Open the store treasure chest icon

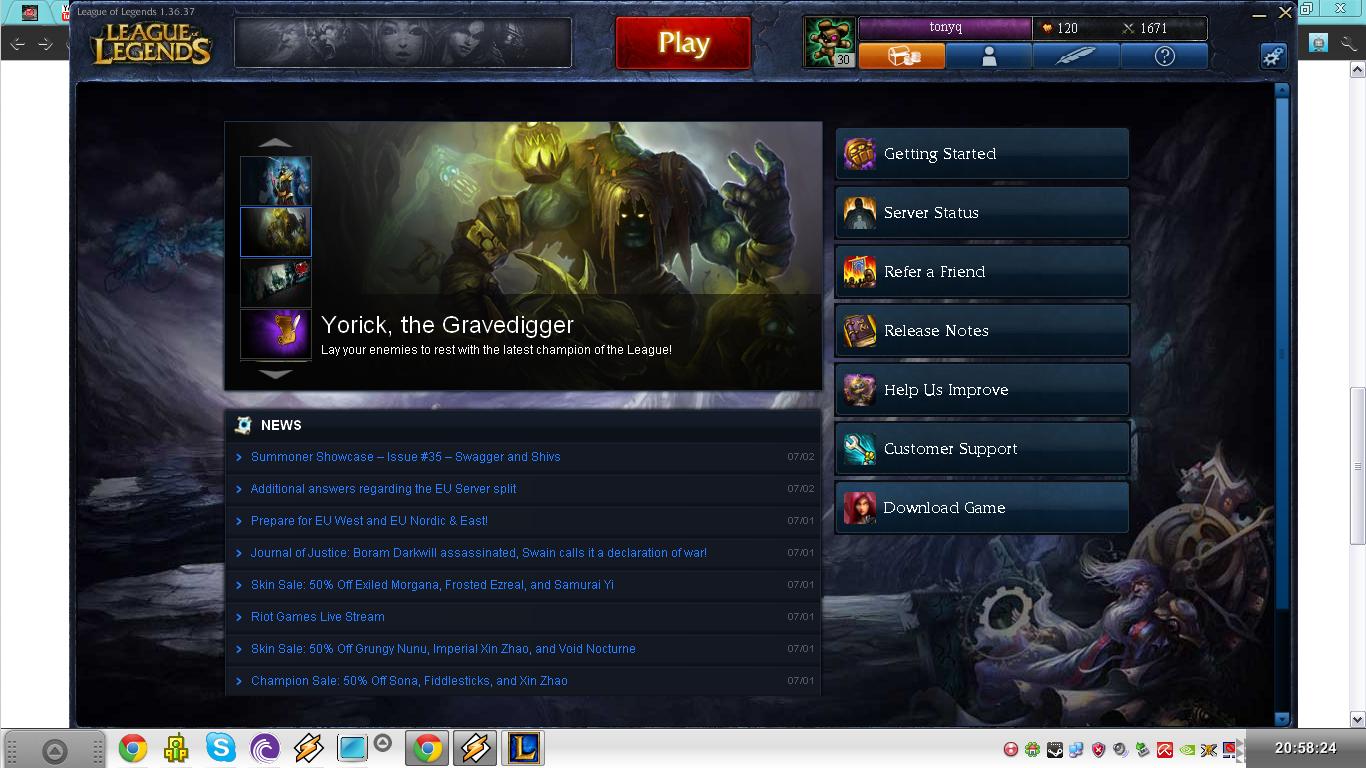901,57
